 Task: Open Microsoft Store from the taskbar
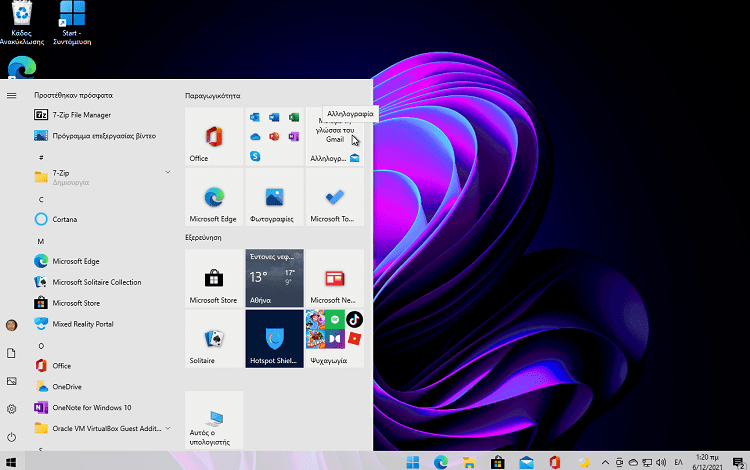497,462
